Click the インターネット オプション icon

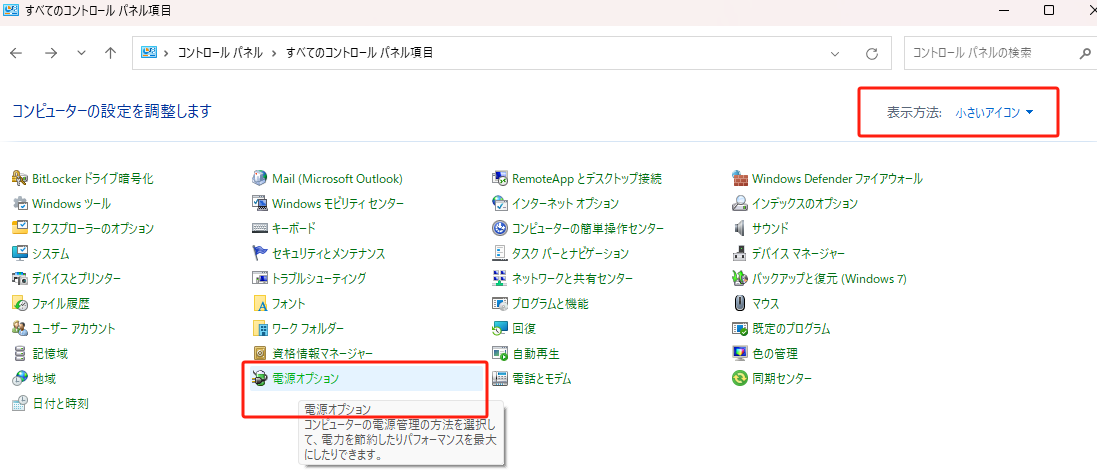pyautogui.click(x=500, y=204)
